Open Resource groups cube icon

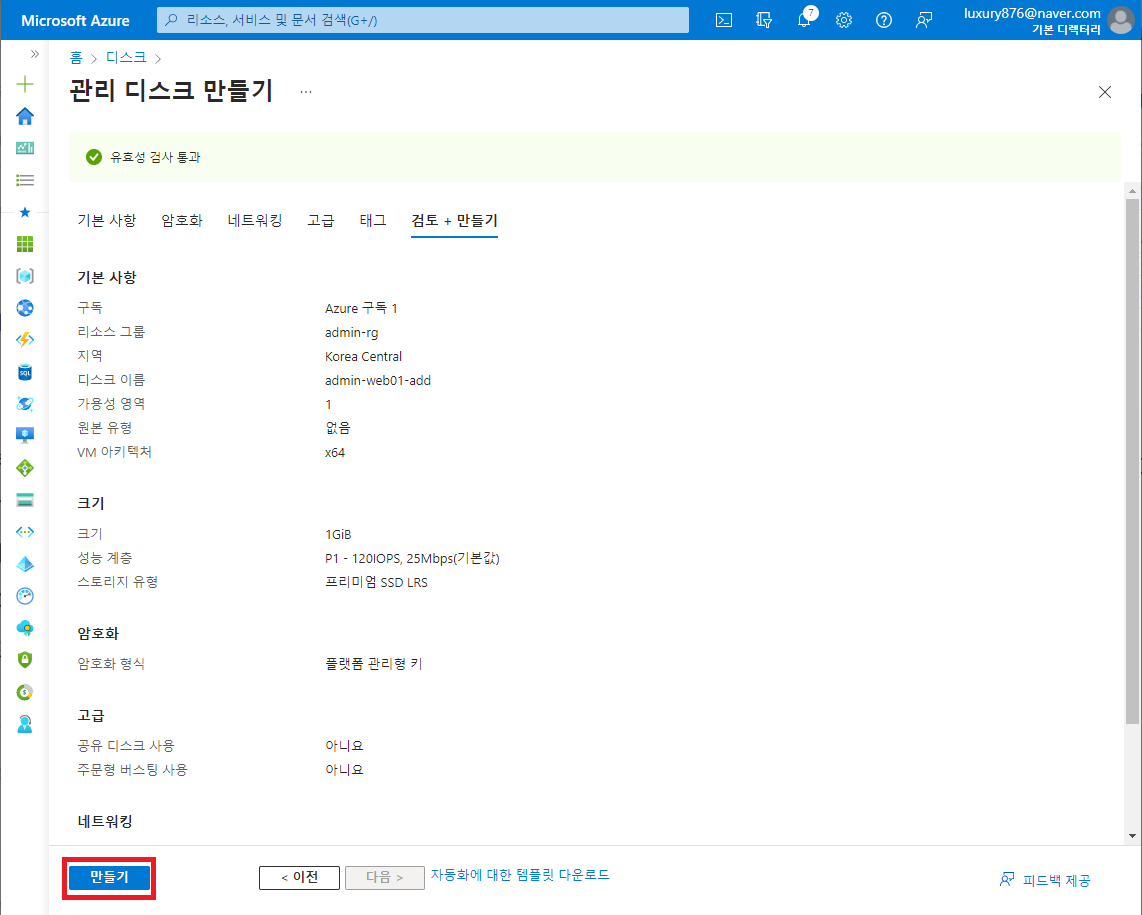point(25,276)
